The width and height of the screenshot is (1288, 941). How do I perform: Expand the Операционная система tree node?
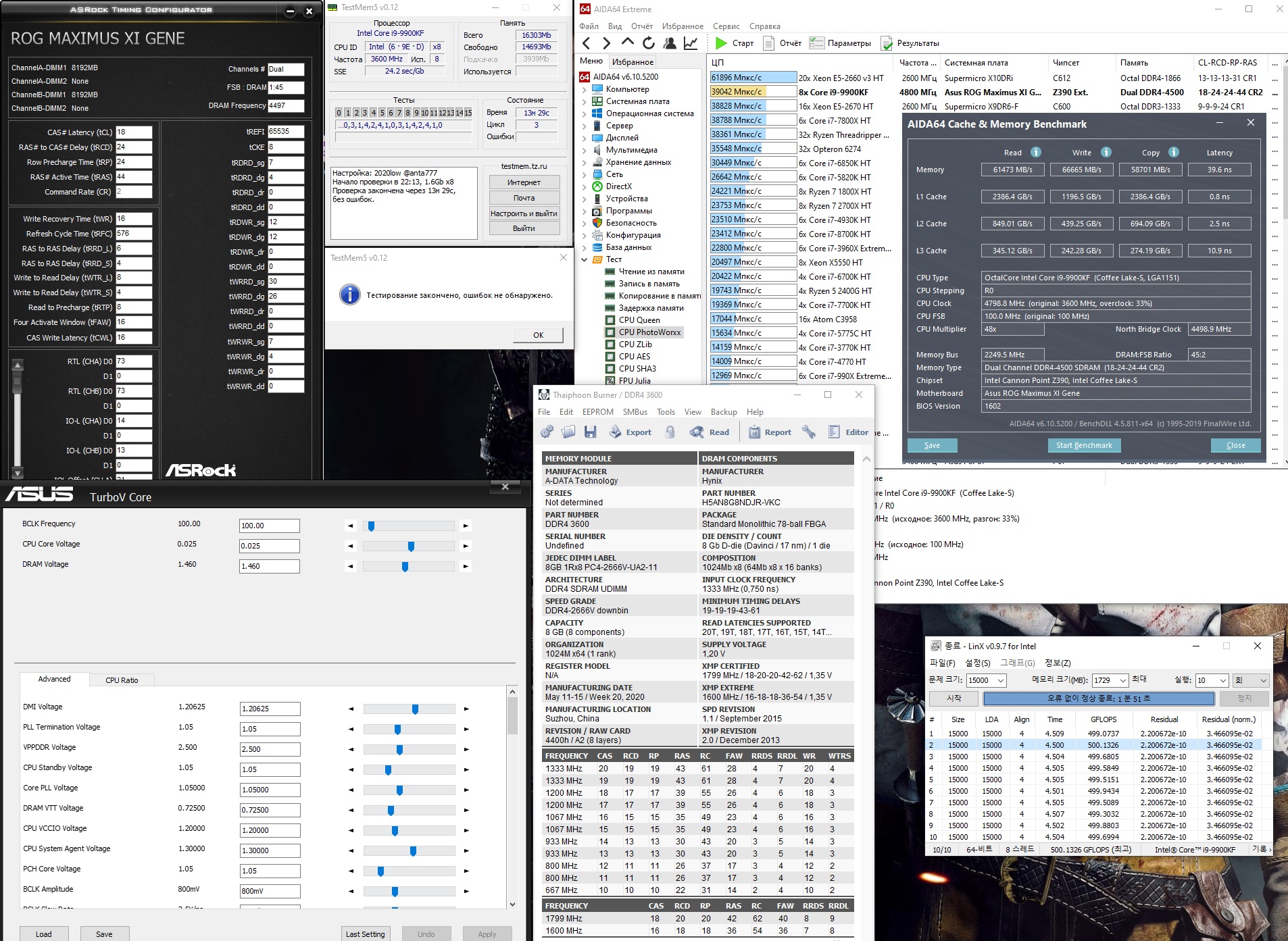[585, 113]
